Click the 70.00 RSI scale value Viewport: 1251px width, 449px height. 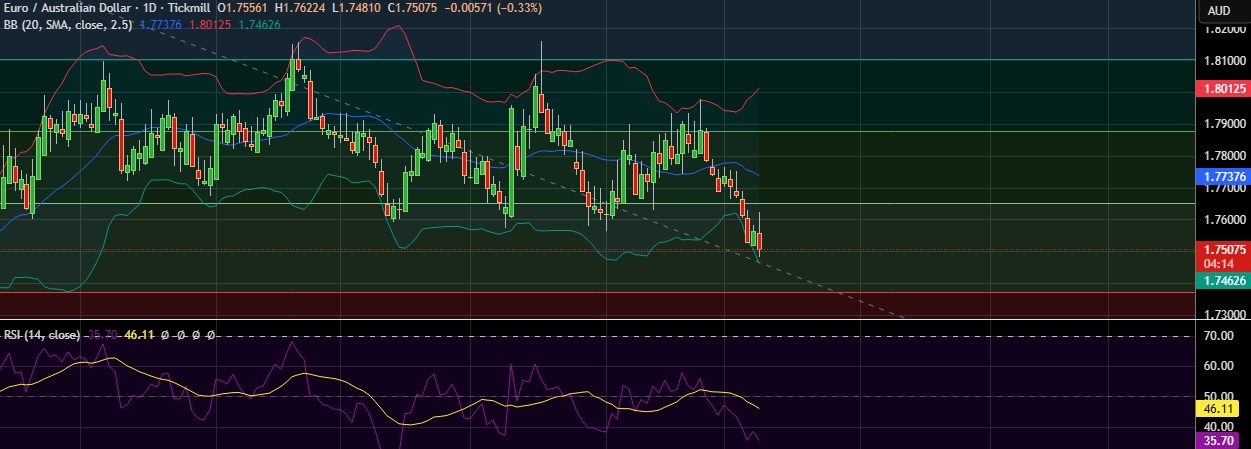(x=1217, y=336)
